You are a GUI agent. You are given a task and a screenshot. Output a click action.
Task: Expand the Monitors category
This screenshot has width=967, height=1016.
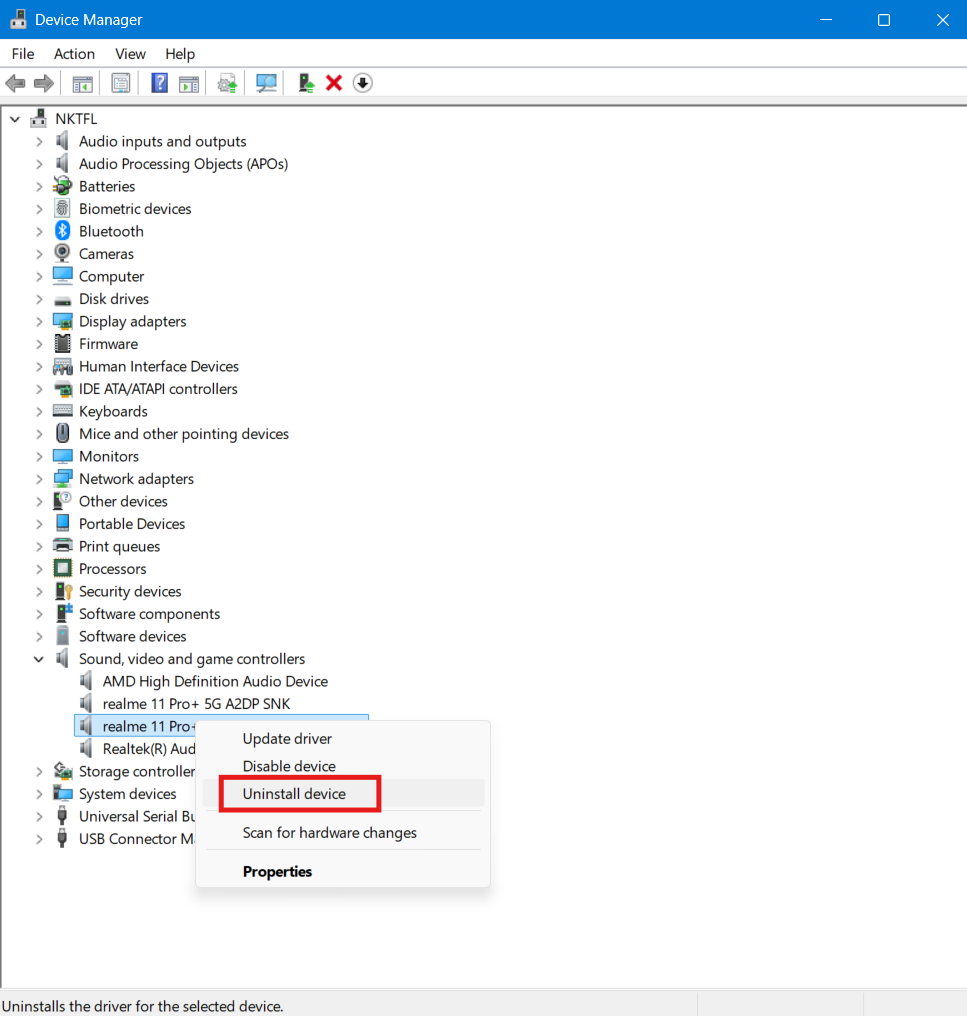point(39,456)
